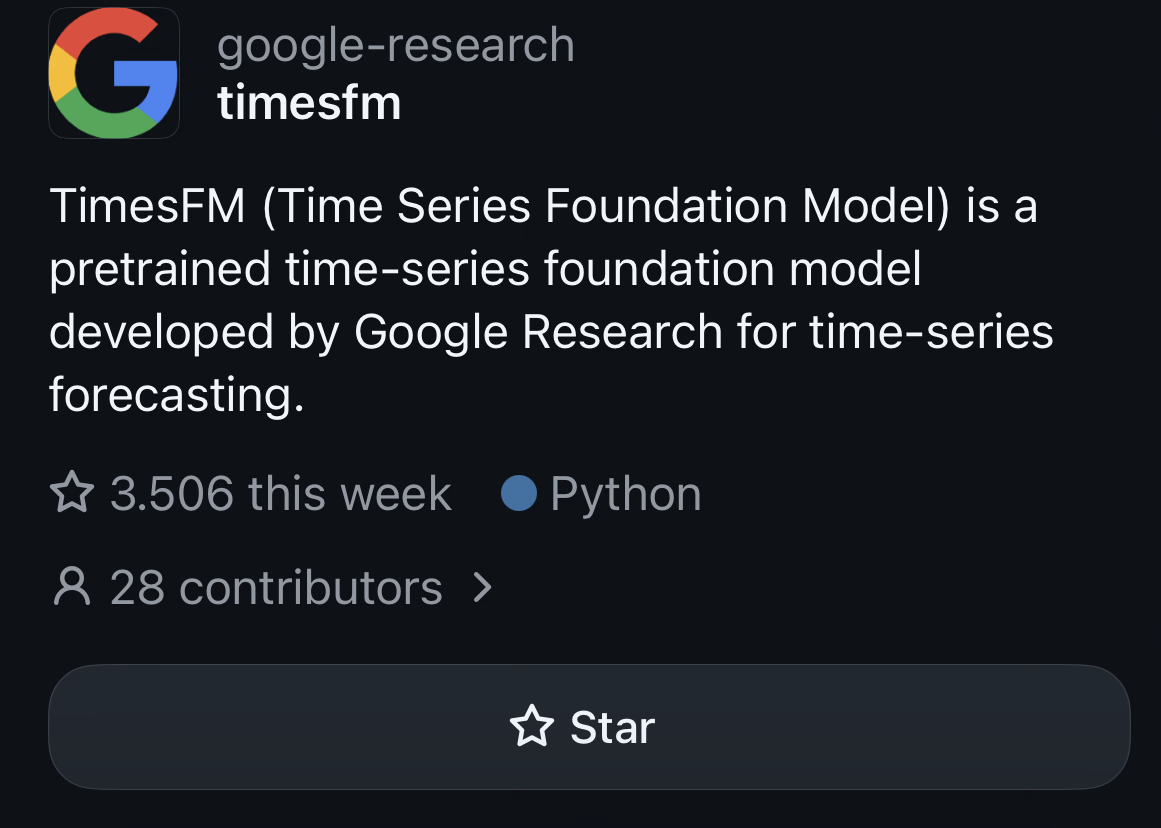Click the star icon beside 3.506 this week
The width and height of the screenshot is (1161, 828).
72,493
